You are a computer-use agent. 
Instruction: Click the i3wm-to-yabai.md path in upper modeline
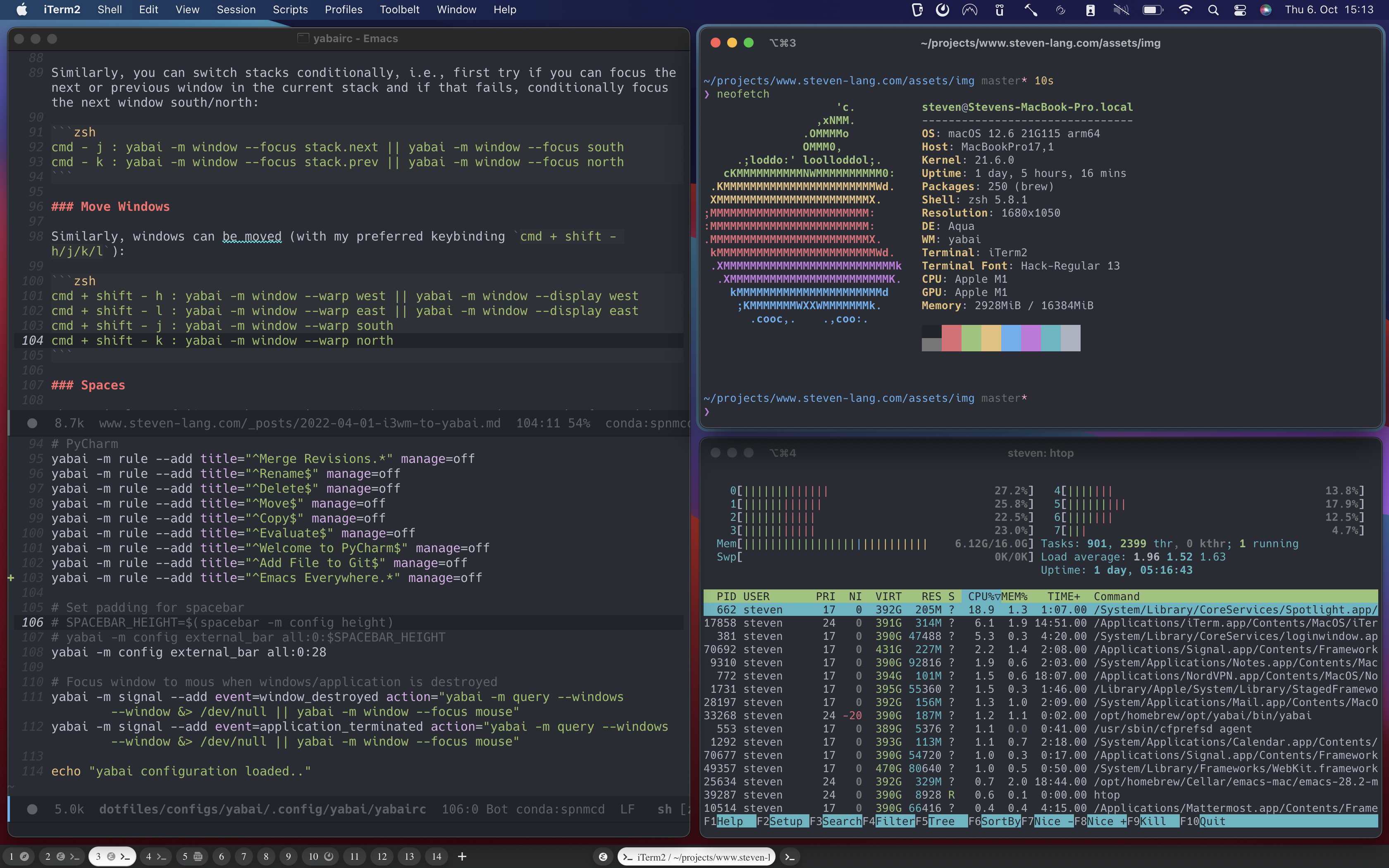coord(300,423)
